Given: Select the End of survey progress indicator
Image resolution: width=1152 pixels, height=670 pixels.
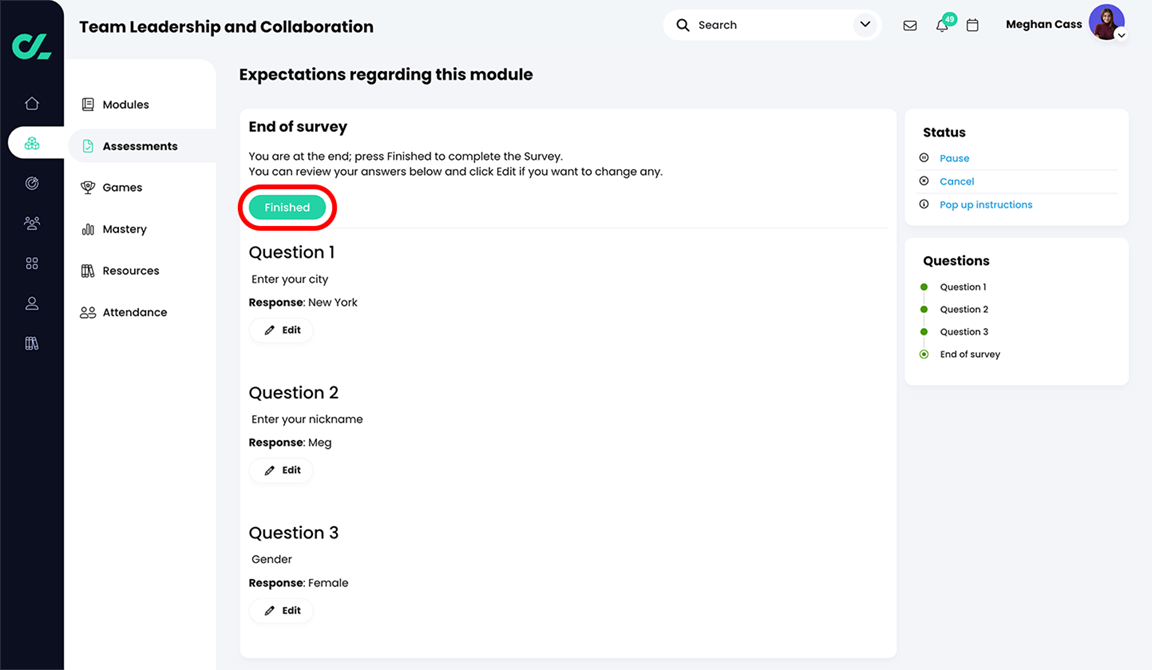Looking at the screenshot, I should (x=923, y=353).
